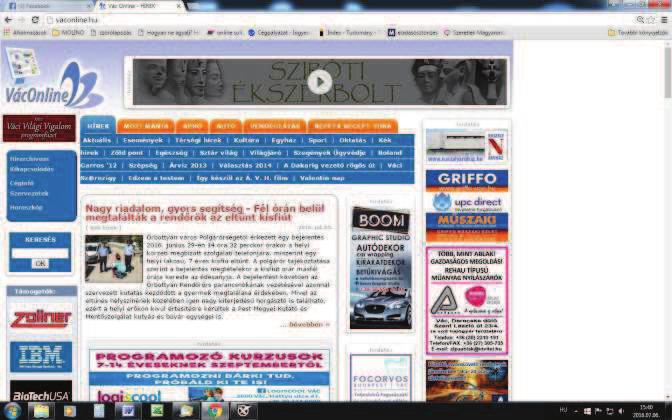Bookmark this page with the star icon
Image resolution: width=672 pixels, height=420 pixels.
pos(652,20)
